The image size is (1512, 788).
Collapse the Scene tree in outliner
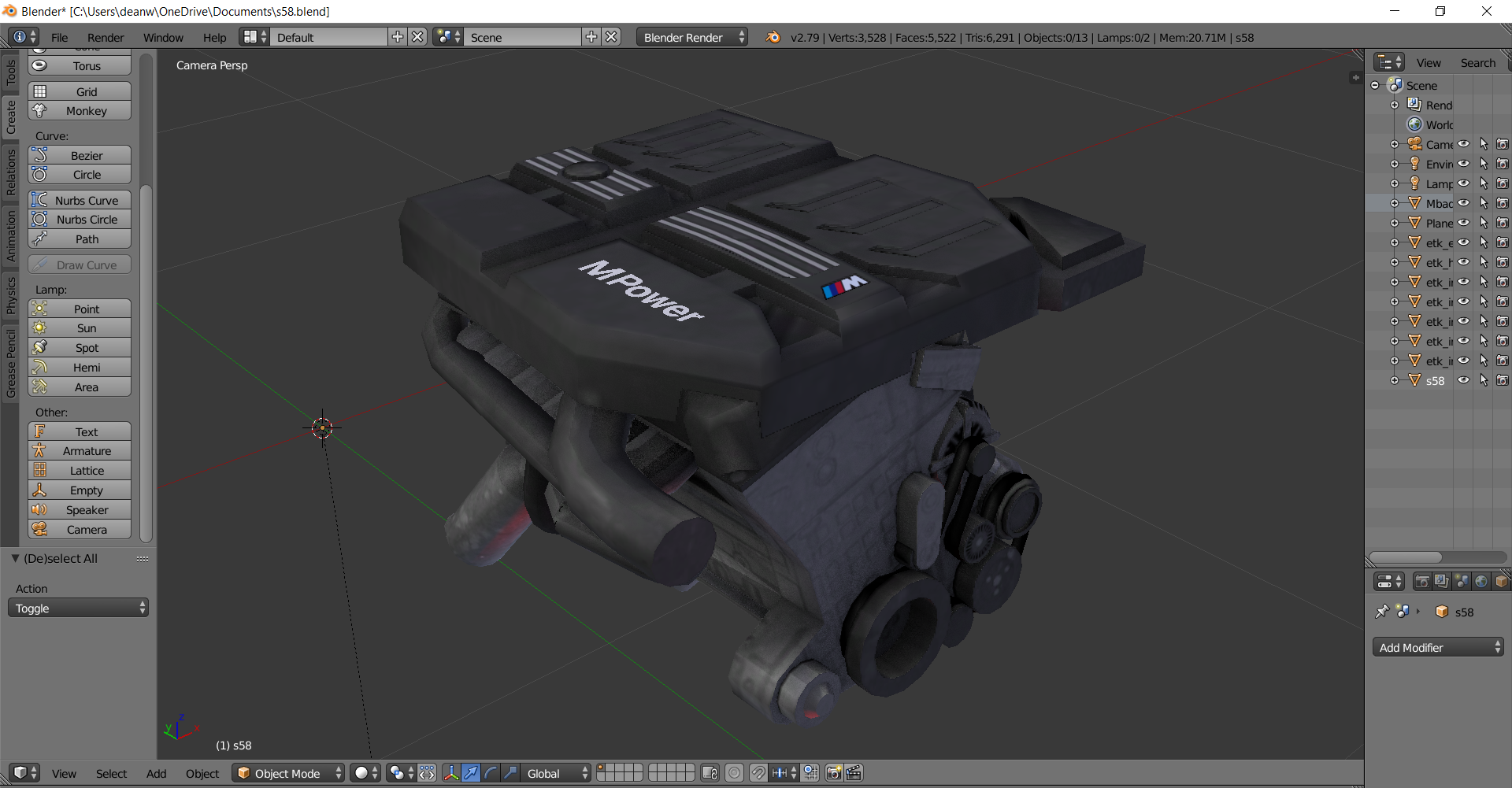click(1375, 85)
